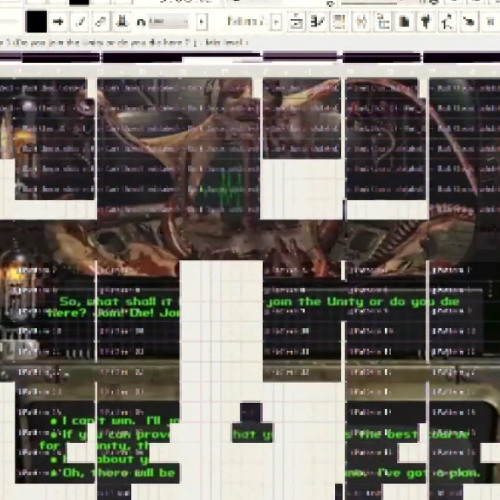Click the arrow next to Pattern 2

click(276, 22)
